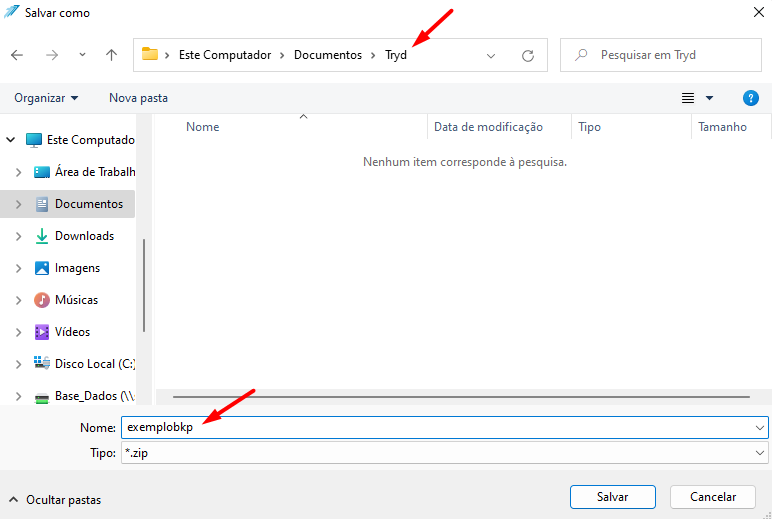Expand chevron after Documentos breadcrumb
This screenshot has width=772, height=519.
[x=373, y=55]
